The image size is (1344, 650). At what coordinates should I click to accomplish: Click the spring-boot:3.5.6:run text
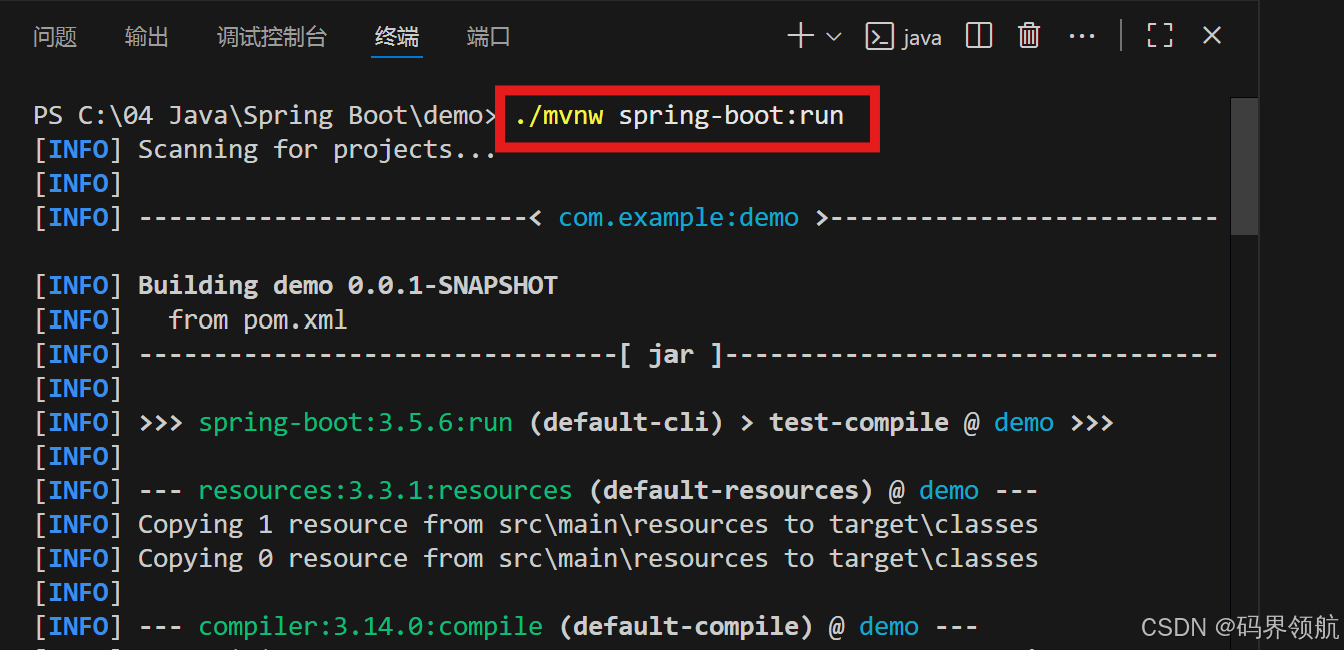click(355, 421)
